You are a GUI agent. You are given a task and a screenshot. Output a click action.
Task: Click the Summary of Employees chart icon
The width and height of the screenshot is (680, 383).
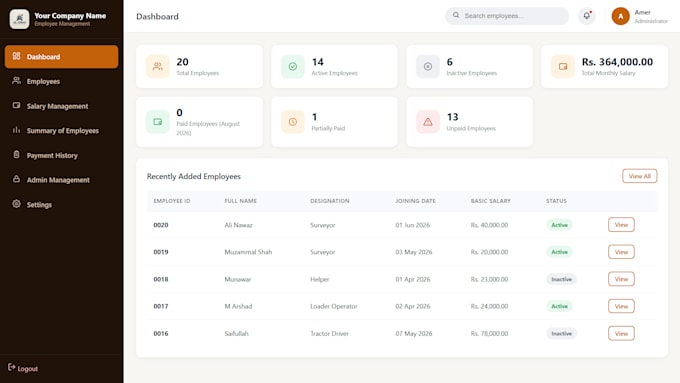point(16,130)
